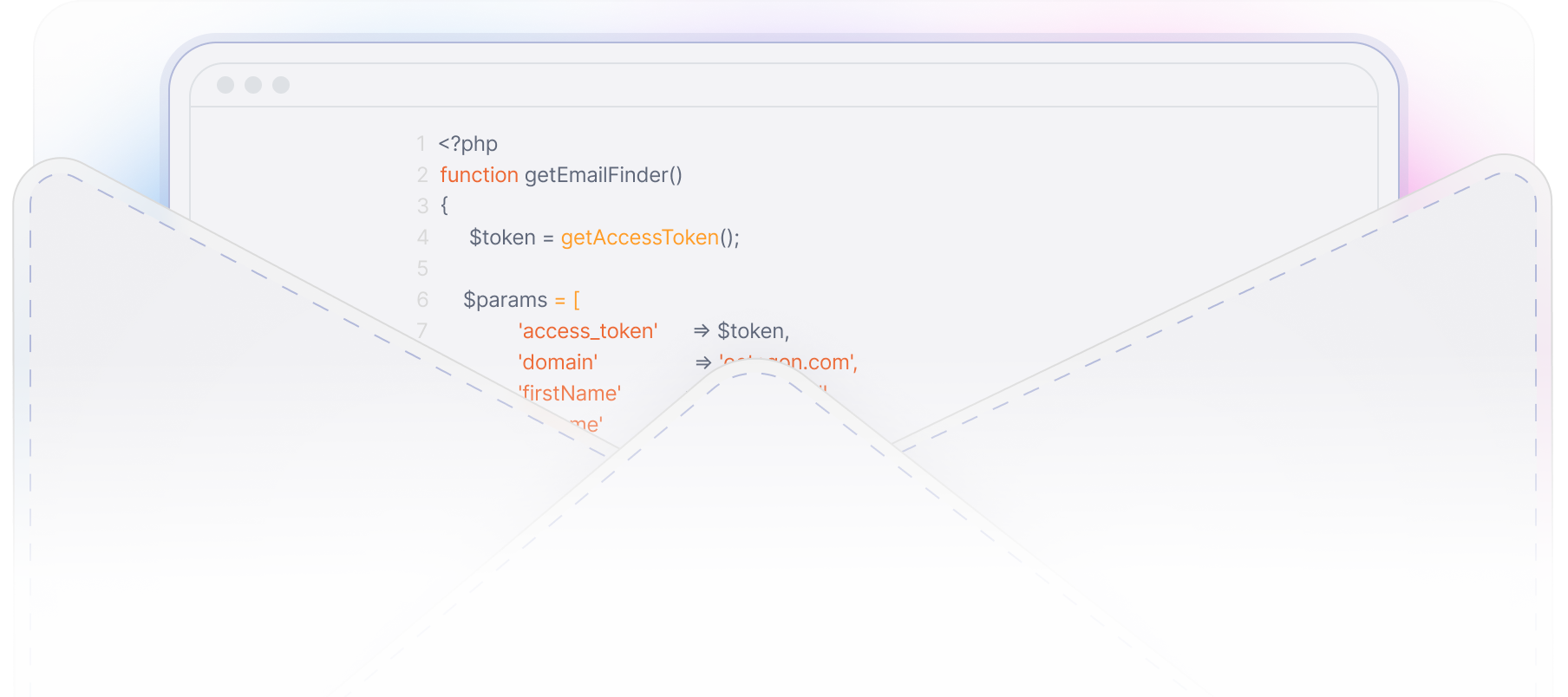Click the opening curly brace on line 3

[x=444, y=206]
